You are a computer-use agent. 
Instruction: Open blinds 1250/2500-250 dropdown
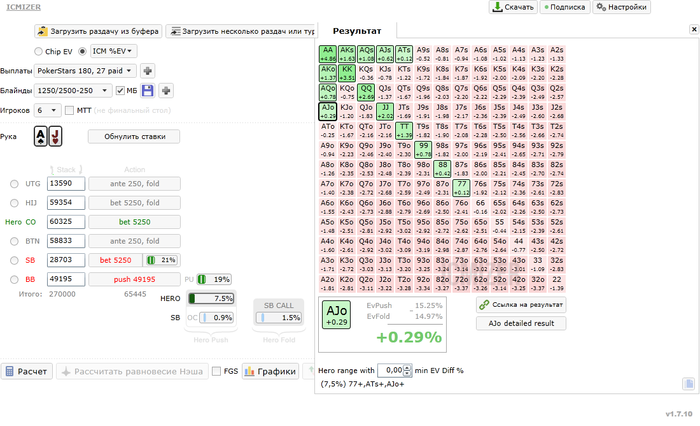click(73, 91)
